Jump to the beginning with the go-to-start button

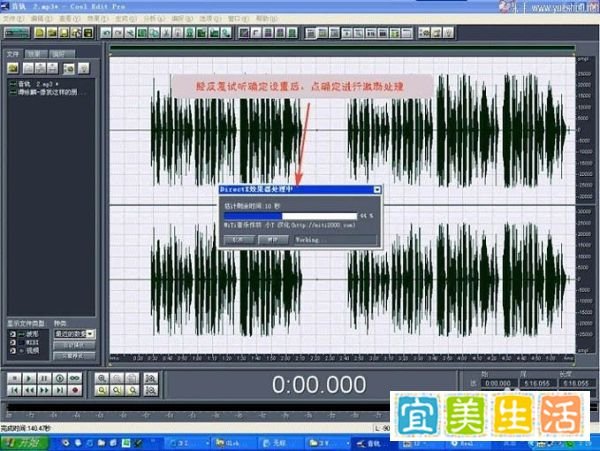pos(14,390)
